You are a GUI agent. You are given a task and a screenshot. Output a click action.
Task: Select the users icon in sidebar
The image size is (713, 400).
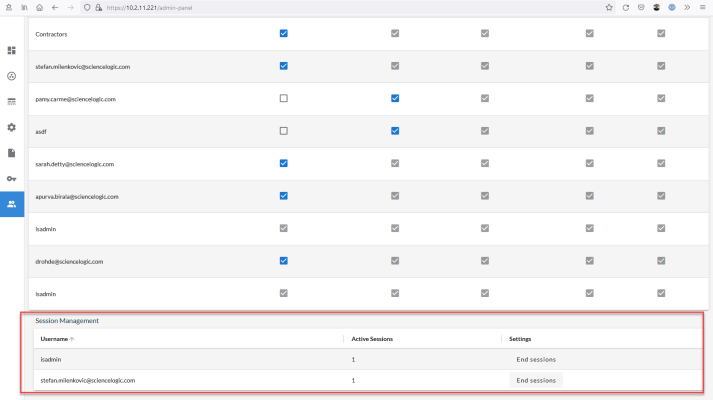pyautogui.click(x=12, y=204)
